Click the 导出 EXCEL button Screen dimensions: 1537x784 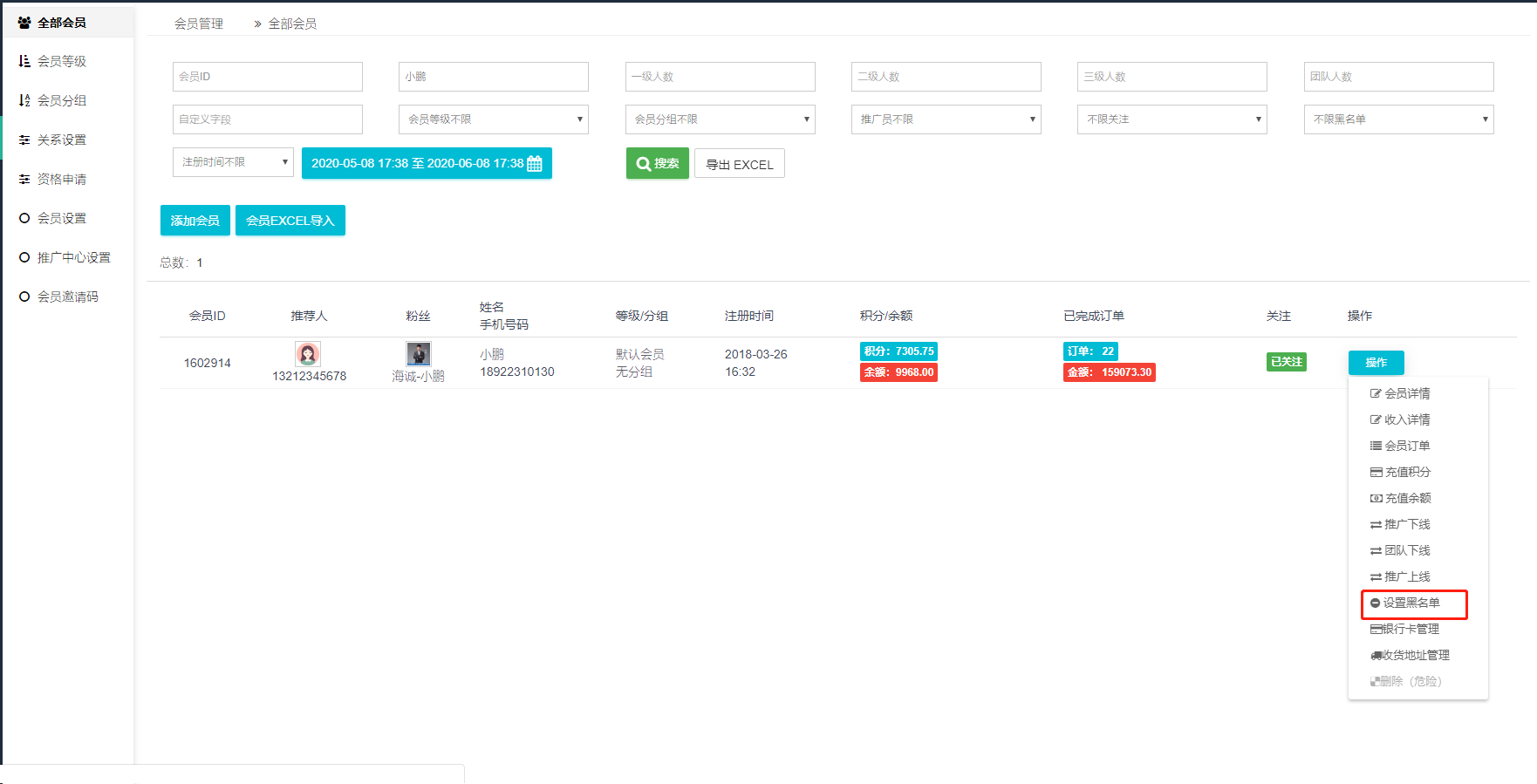(740, 163)
